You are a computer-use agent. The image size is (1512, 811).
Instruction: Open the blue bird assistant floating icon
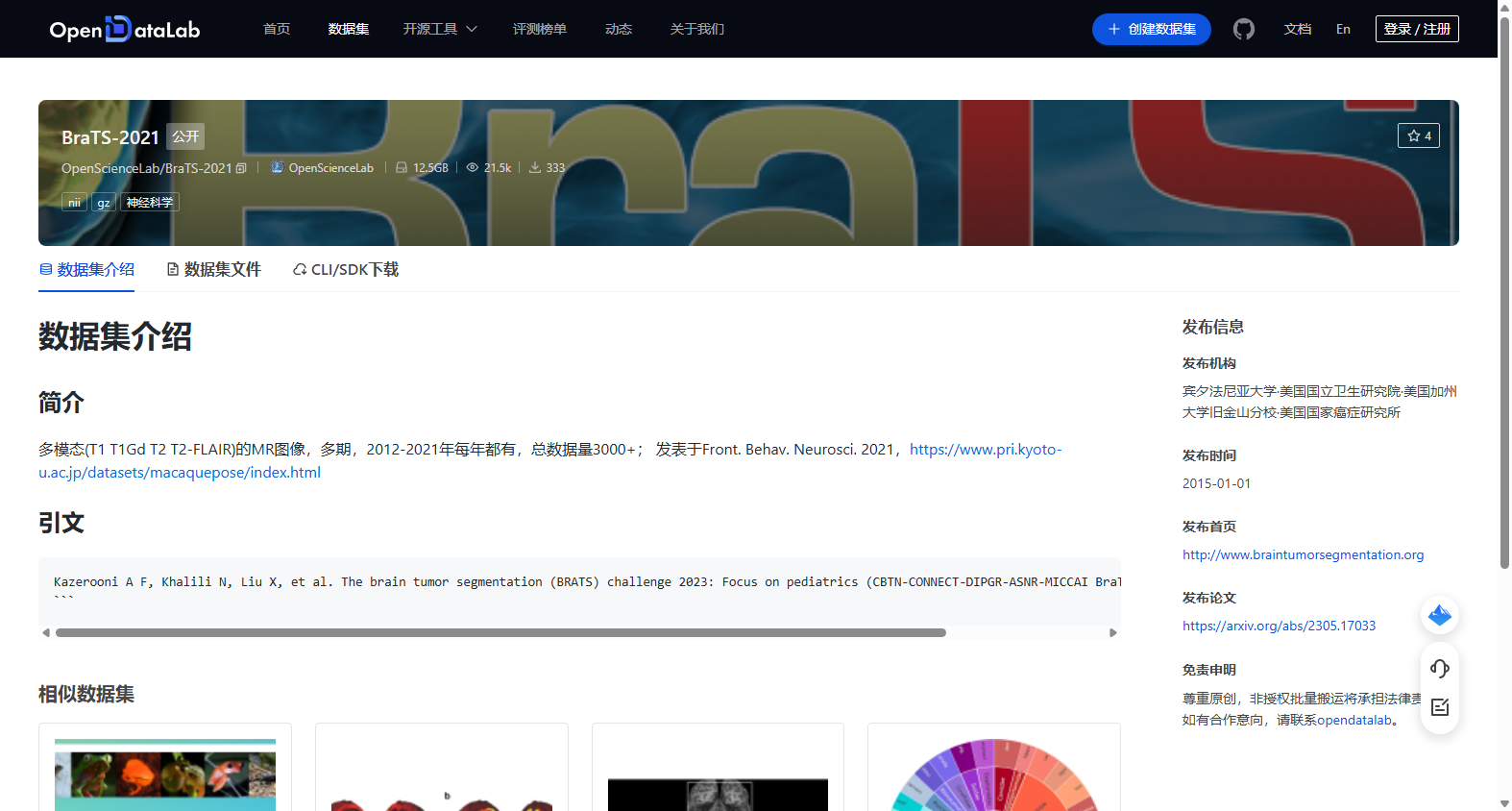click(1440, 615)
